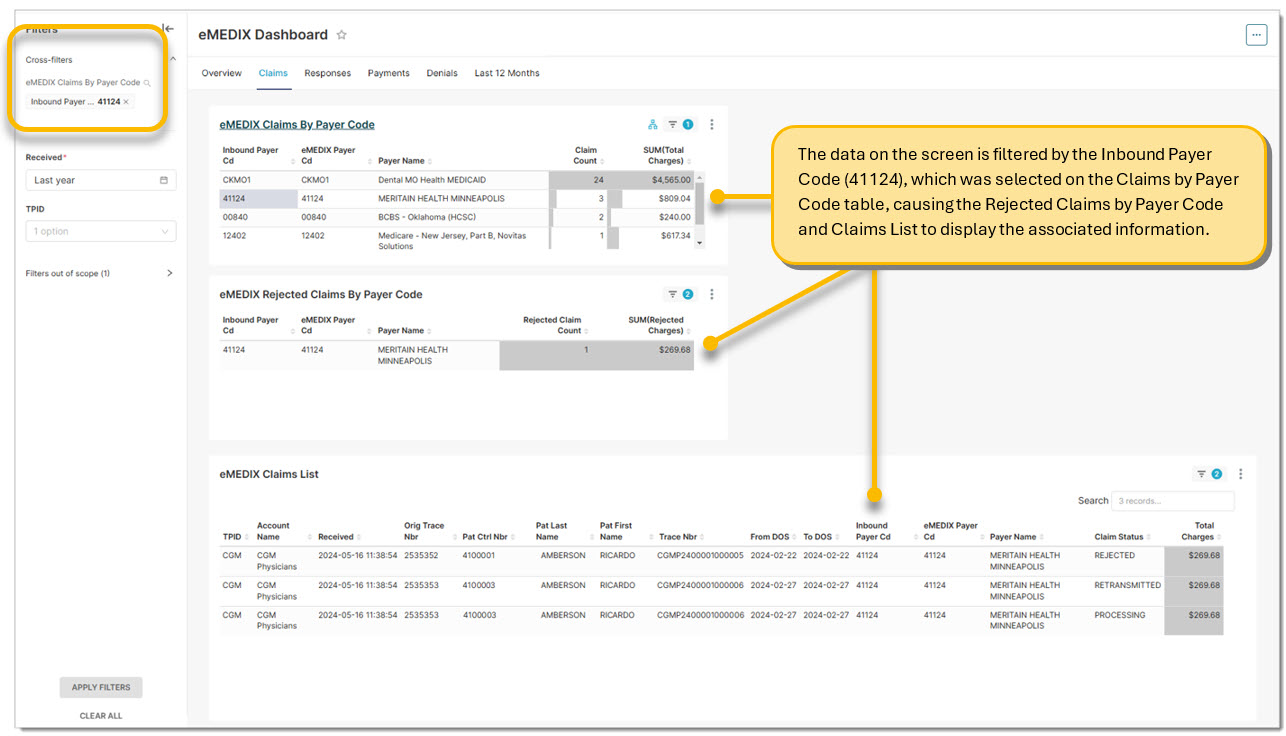Remove the Inbound Payer 41124 cross-filter tag
Image resolution: width=1286 pixels, height=736 pixels.
pos(126,102)
